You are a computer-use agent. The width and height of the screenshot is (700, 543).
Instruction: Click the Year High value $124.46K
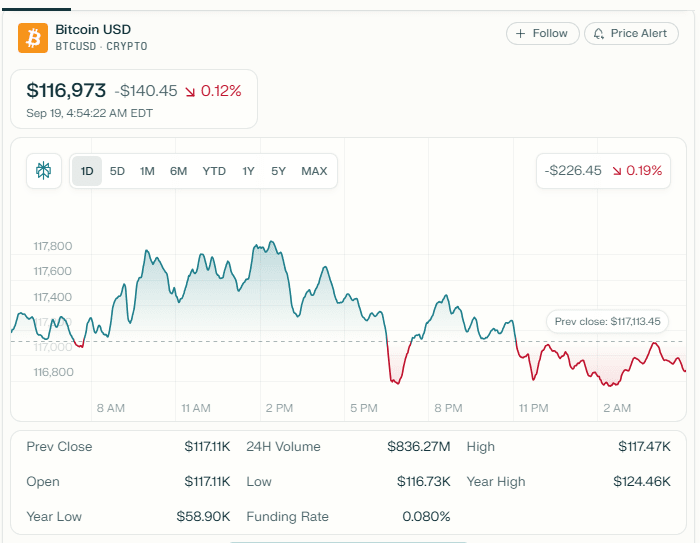coord(641,481)
